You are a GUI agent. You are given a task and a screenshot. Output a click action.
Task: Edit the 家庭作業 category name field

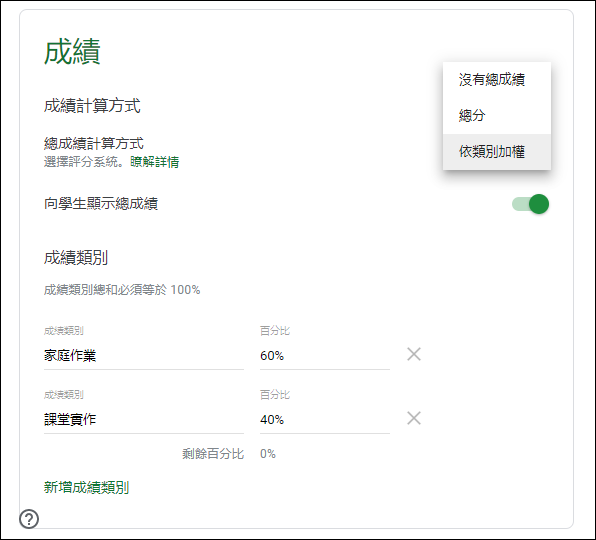point(144,356)
